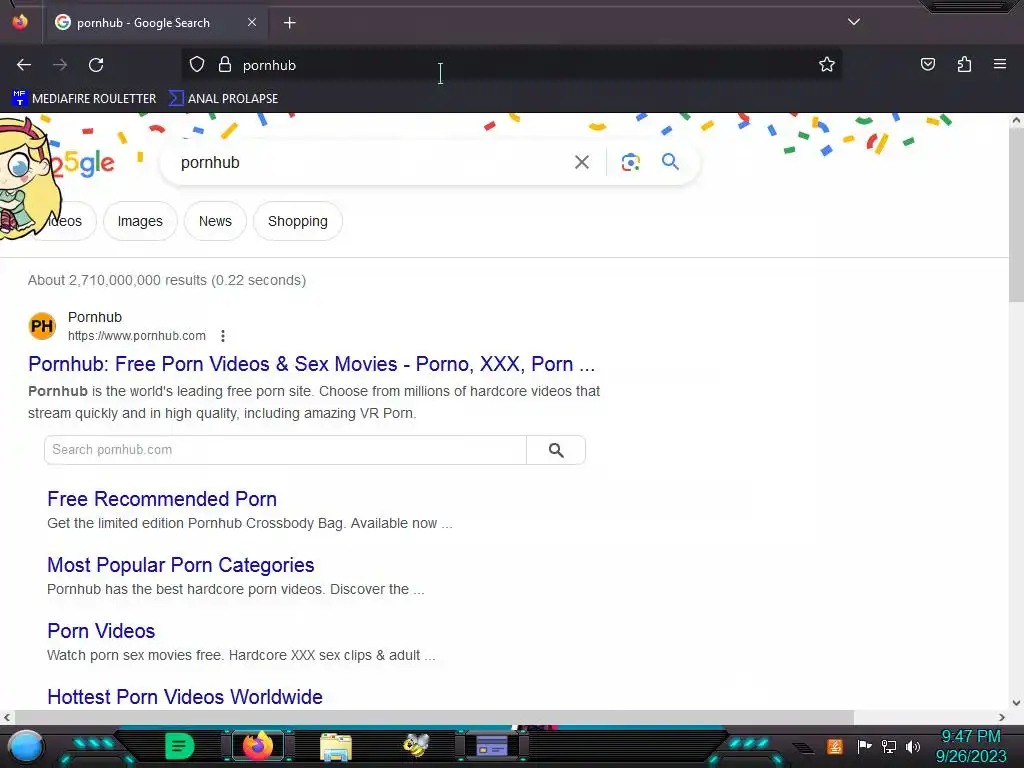
Task: Open the volume speaker tray icon
Action: (913, 746)
